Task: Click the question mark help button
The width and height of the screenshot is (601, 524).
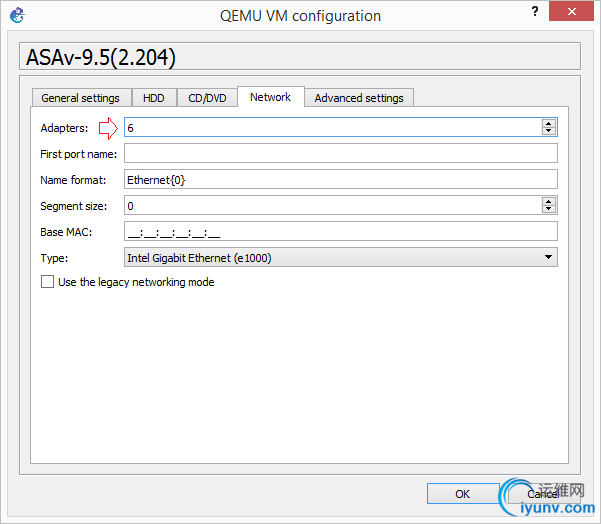Action: (535, 11)
